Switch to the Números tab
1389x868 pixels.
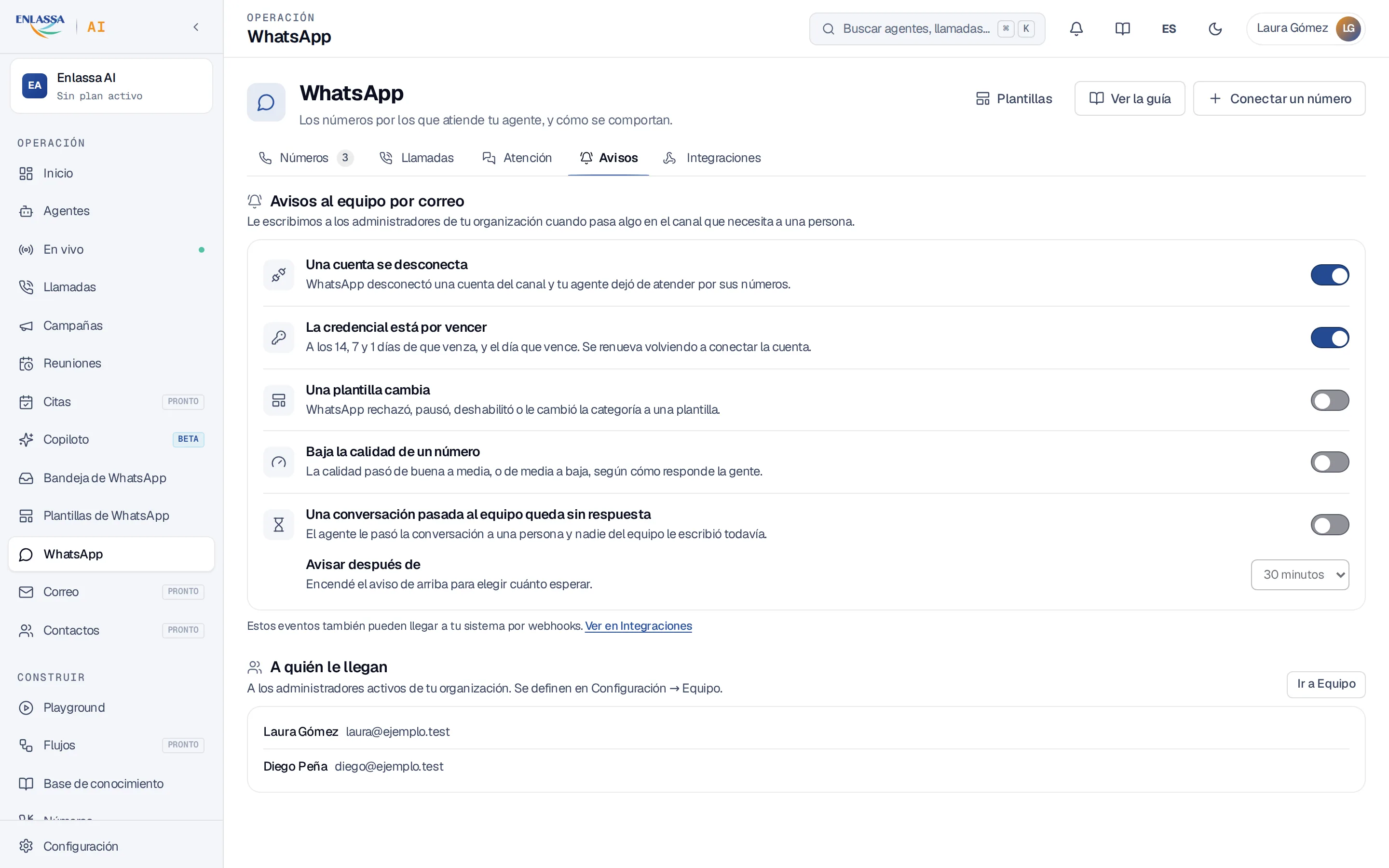pyautogui.click(x=306, y=158)
